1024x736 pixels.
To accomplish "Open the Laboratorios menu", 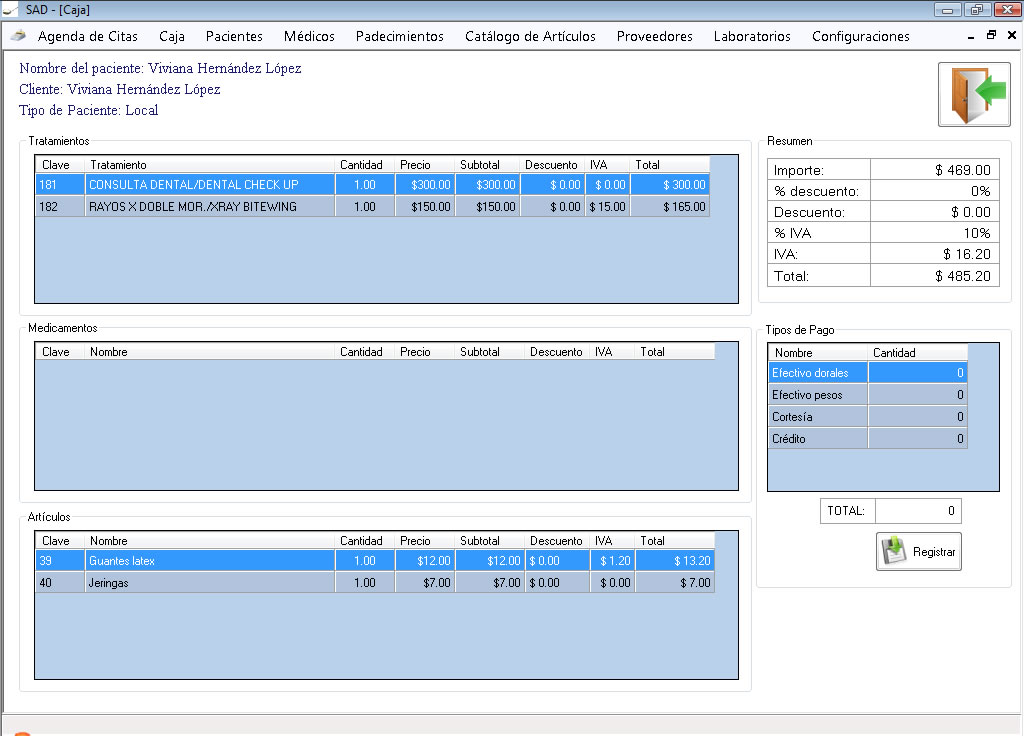I will [752, 37].
